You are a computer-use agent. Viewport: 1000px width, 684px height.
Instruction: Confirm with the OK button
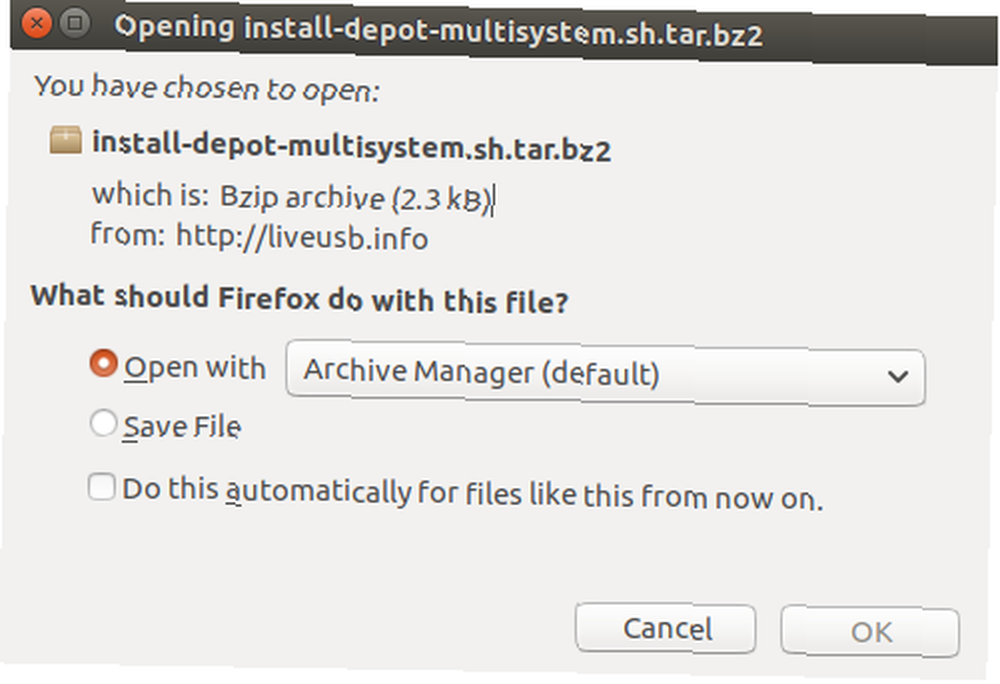click(x=871, y=632)
